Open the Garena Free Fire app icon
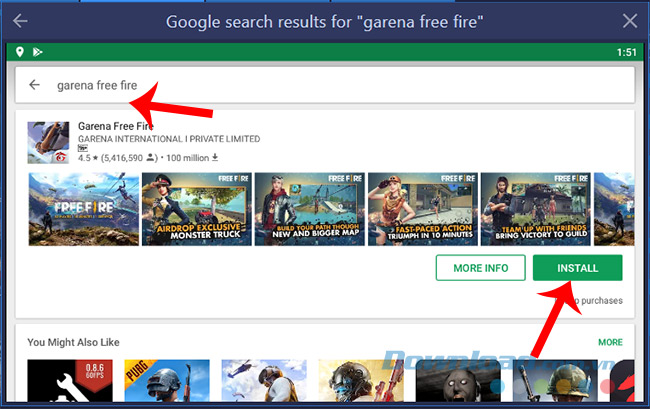This screenshot has width=650, height=409. (x=48, y=143)
